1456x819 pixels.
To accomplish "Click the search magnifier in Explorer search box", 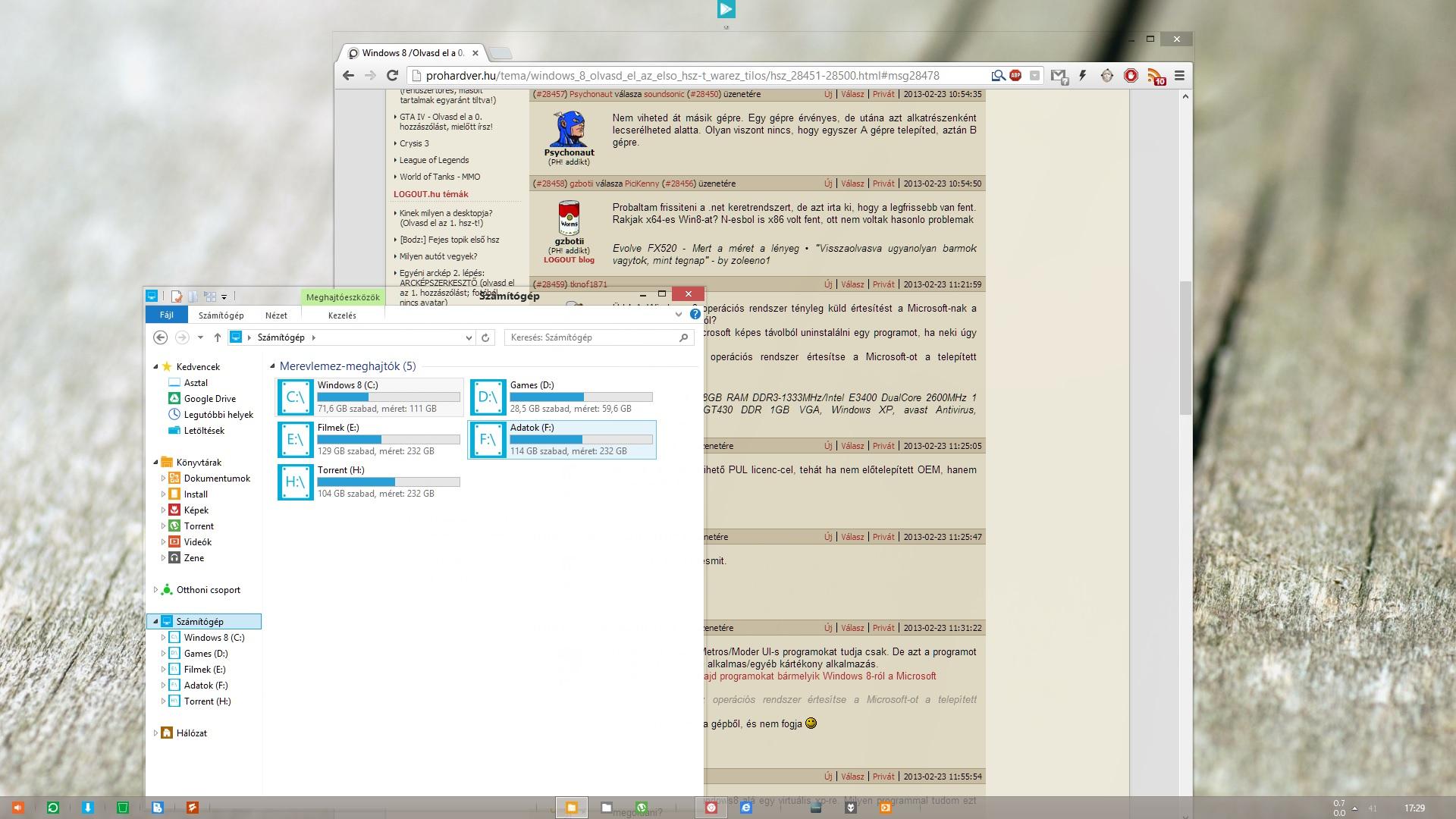I will coord(683,337).
